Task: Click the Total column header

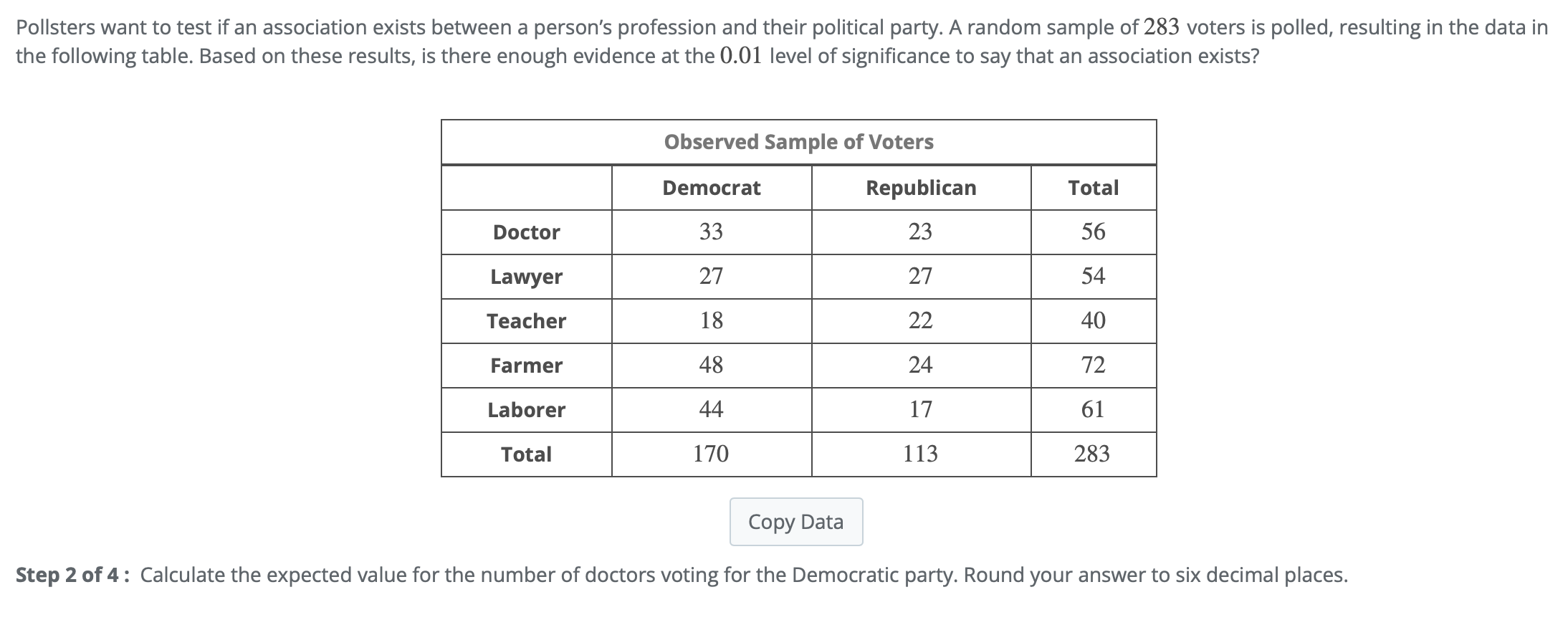Action: 1093,188
